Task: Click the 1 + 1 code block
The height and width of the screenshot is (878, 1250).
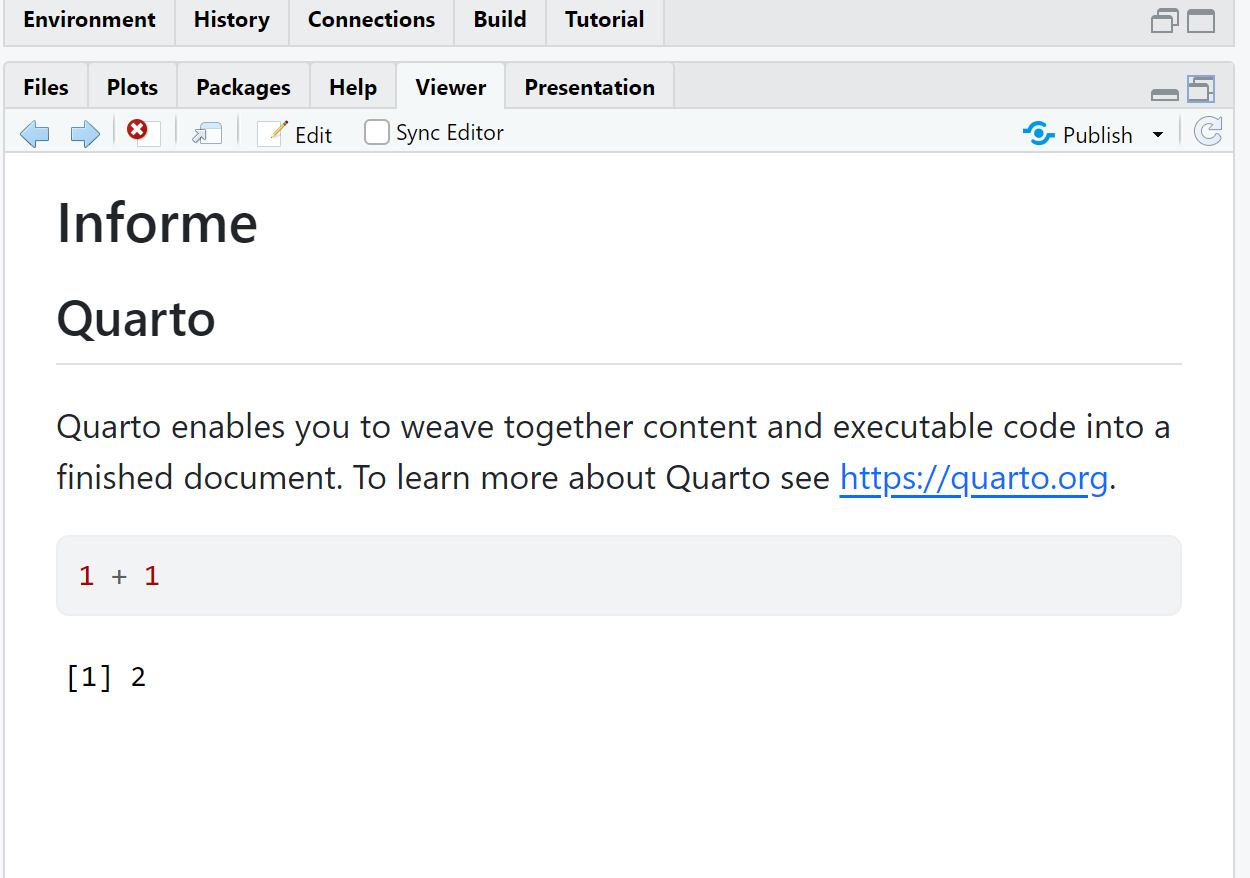Action: pyautogui.click(x=618, y=576)
